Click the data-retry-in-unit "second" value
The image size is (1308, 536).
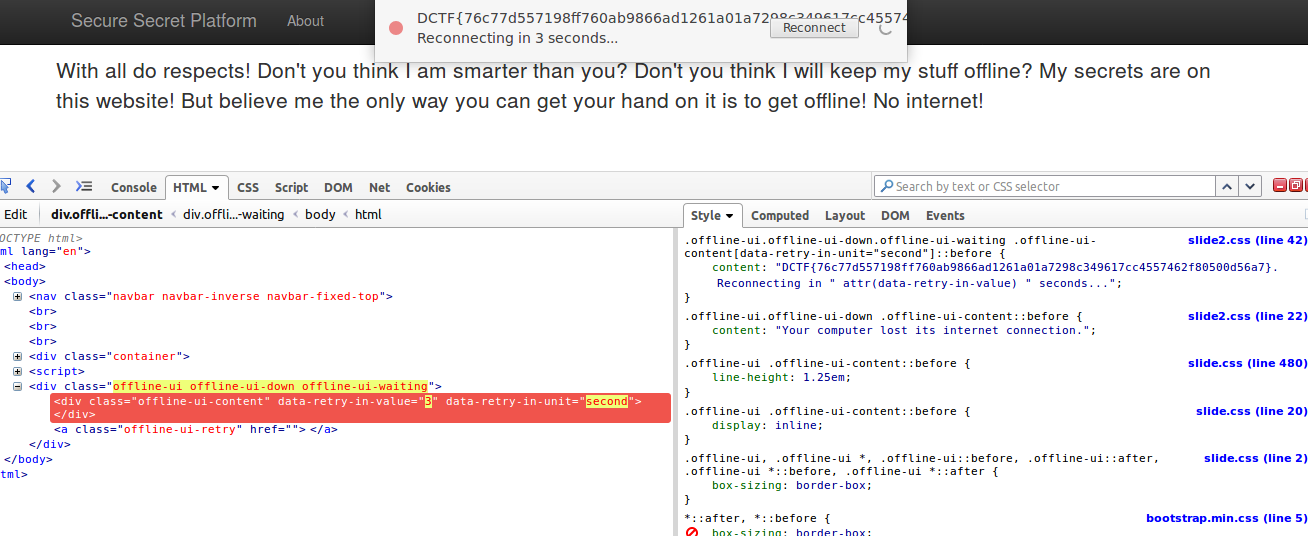(x=606, y=401)
